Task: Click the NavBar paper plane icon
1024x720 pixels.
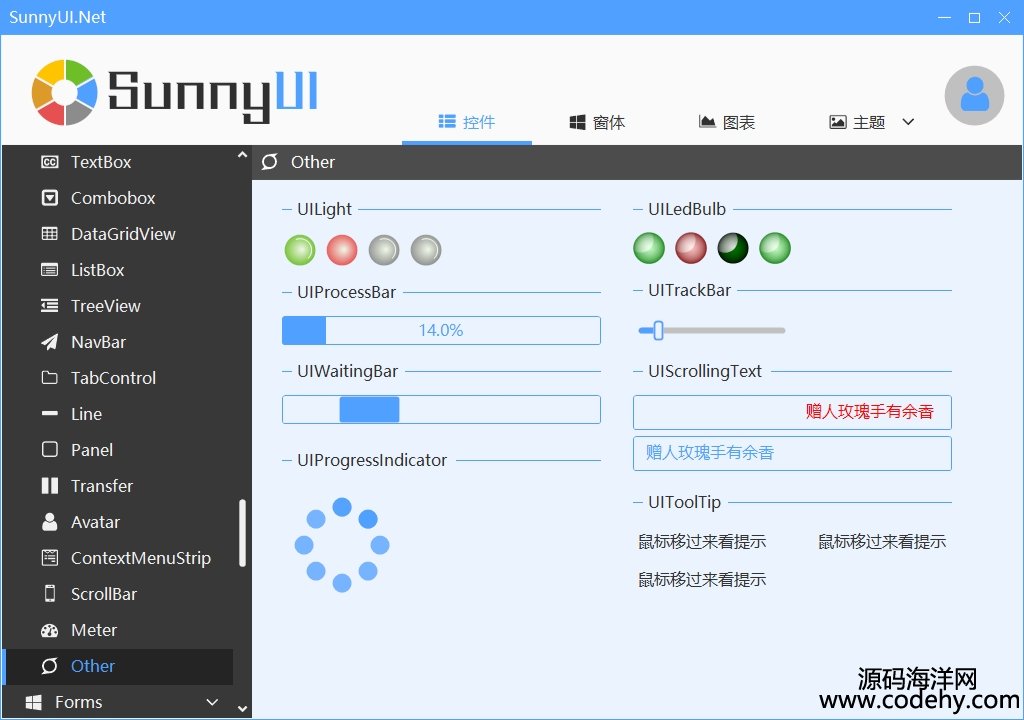Action: click(50, 341)
